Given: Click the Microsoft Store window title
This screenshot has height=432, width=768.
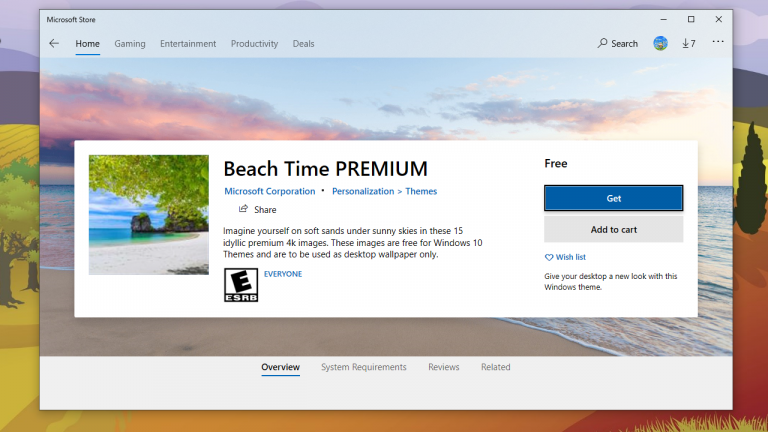Looking at the screenshot, I should tap(71, 20).
